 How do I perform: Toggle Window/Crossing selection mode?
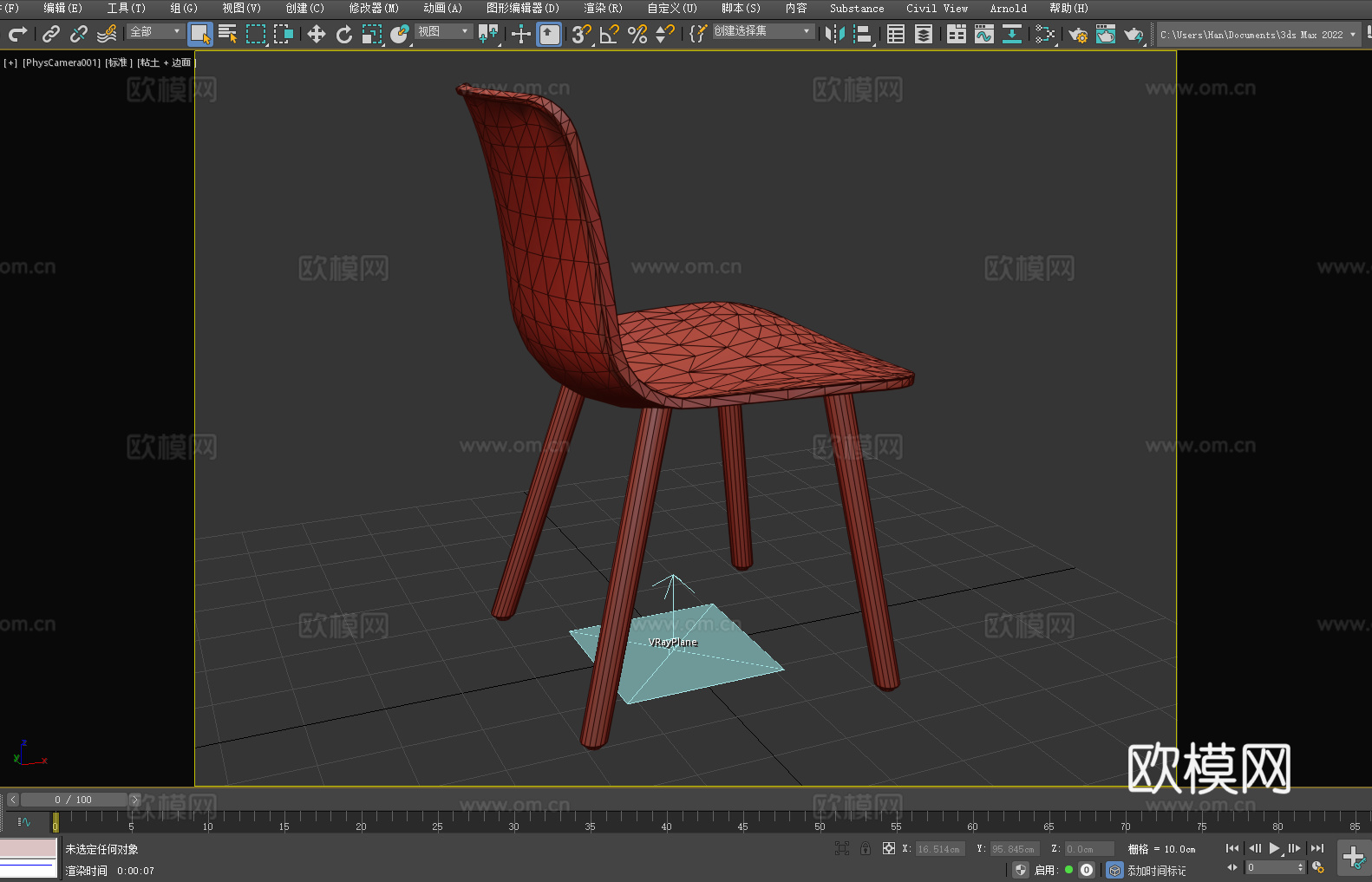284,34
